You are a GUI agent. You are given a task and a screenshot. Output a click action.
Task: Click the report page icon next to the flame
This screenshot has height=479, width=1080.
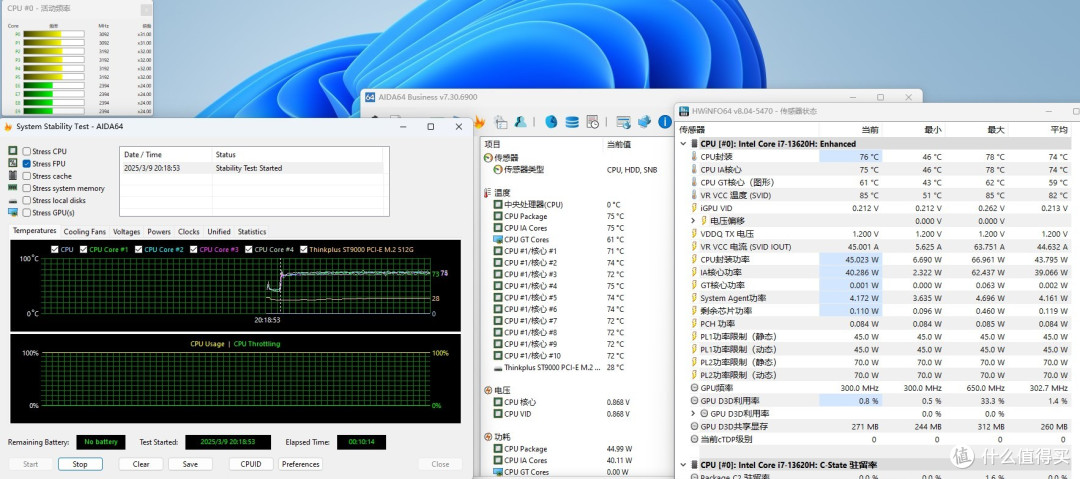pyautogui.click(x=501, y=122)
